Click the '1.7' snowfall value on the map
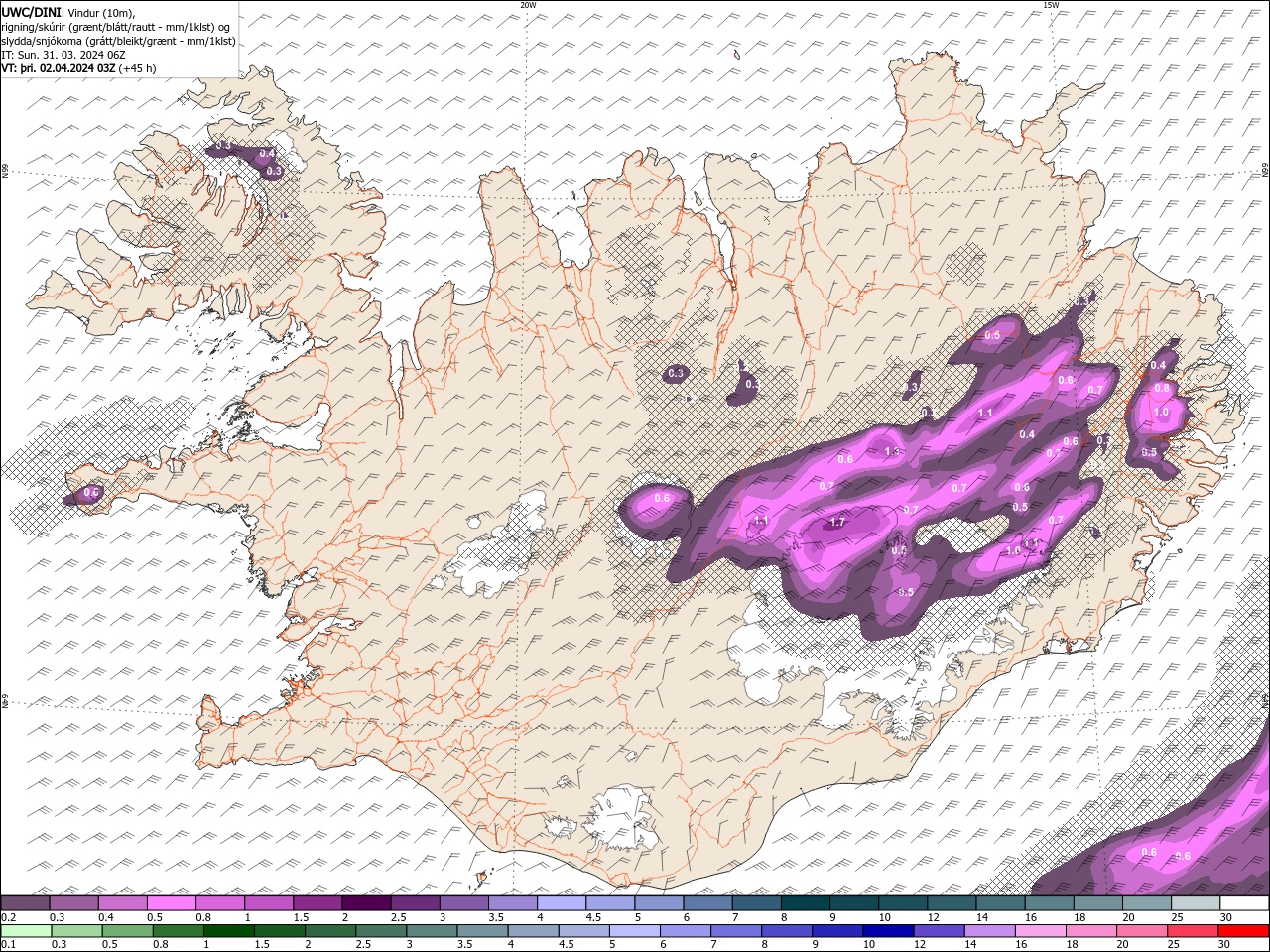 [837, 522]
